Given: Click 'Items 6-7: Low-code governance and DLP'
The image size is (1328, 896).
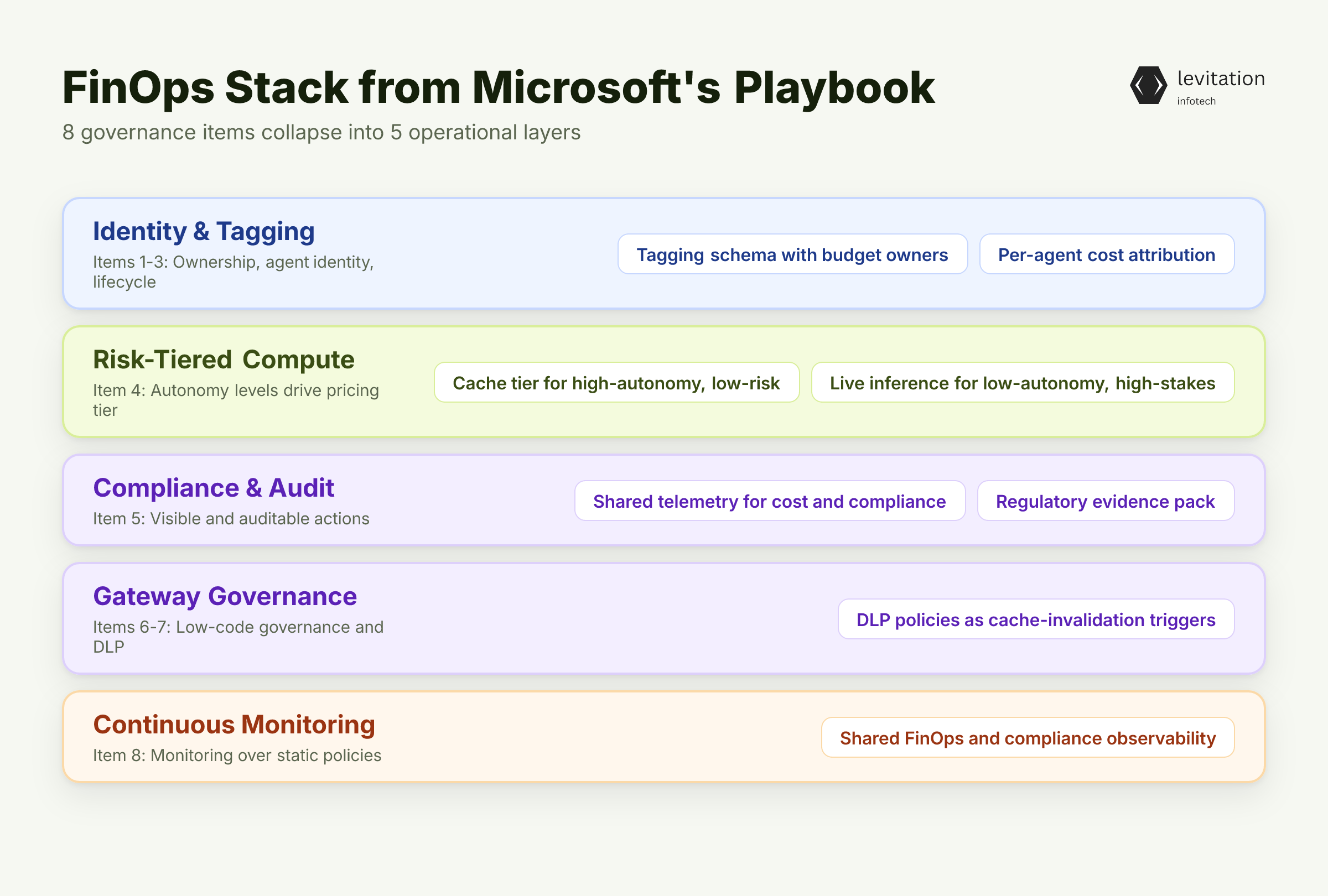Looking at the screenshot, I should pyautogui.click(x=238, y=637).
